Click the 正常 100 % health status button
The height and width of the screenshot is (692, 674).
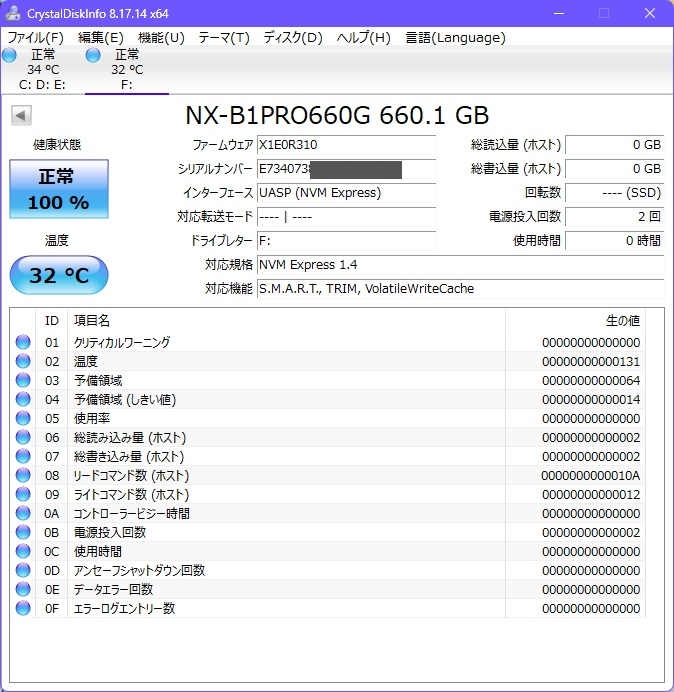point(59,189)
